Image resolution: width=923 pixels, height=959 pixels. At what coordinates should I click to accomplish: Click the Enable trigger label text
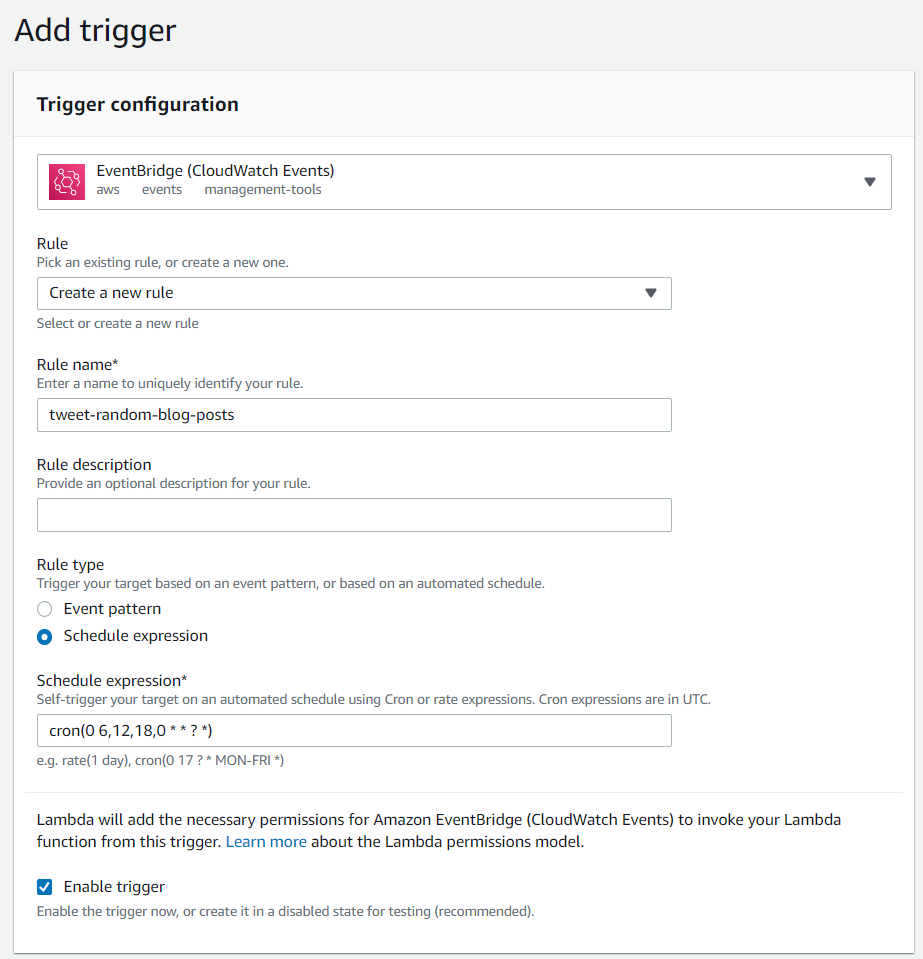point(114,887)
